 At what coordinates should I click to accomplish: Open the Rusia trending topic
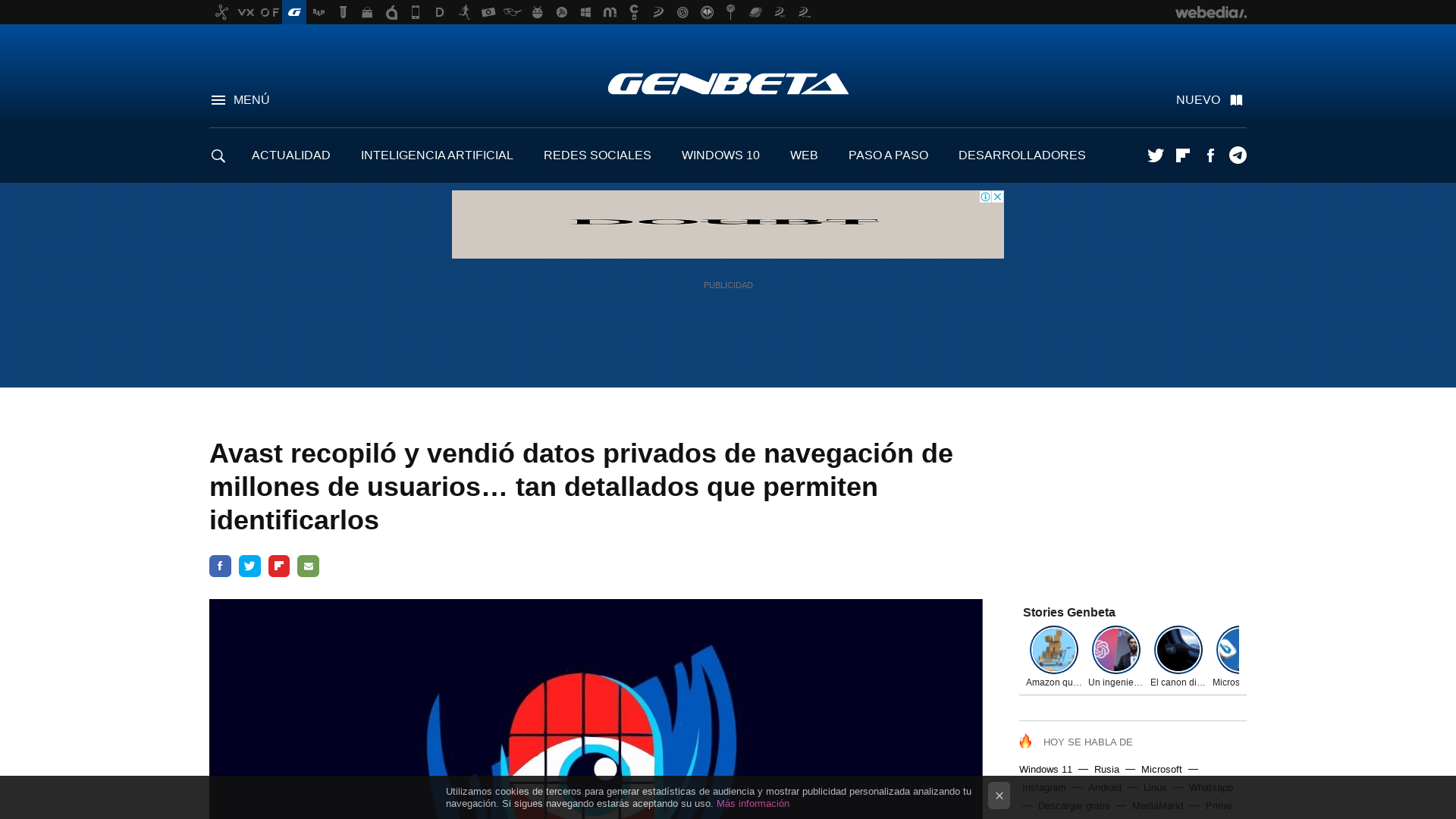coord(1106,770)
